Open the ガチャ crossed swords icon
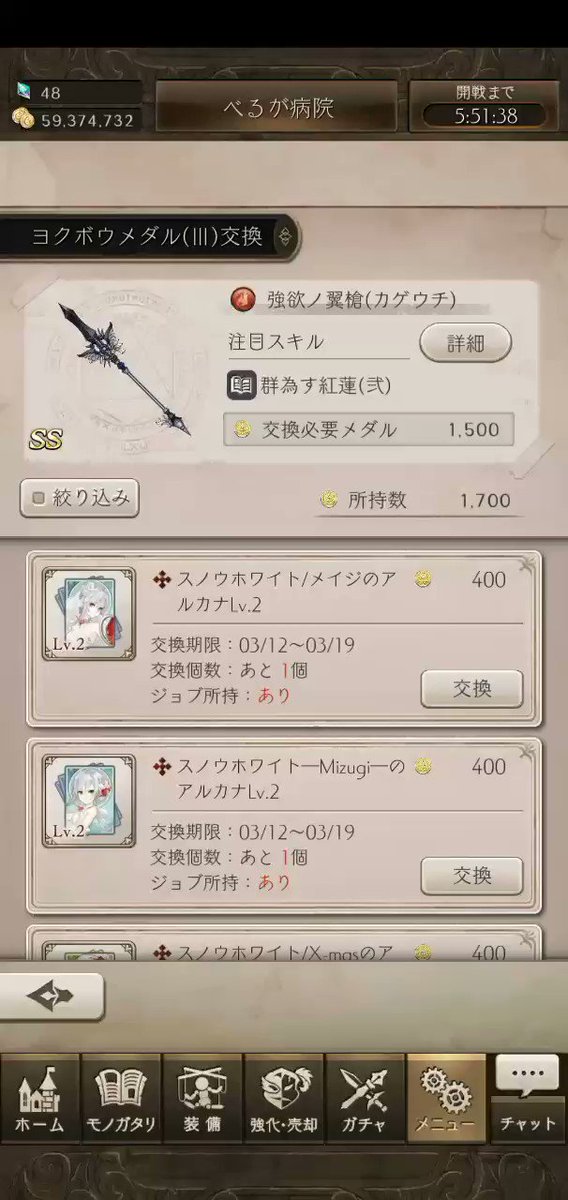The height and width of the screenshot is (1200, 568). (x=364, y=1096)
